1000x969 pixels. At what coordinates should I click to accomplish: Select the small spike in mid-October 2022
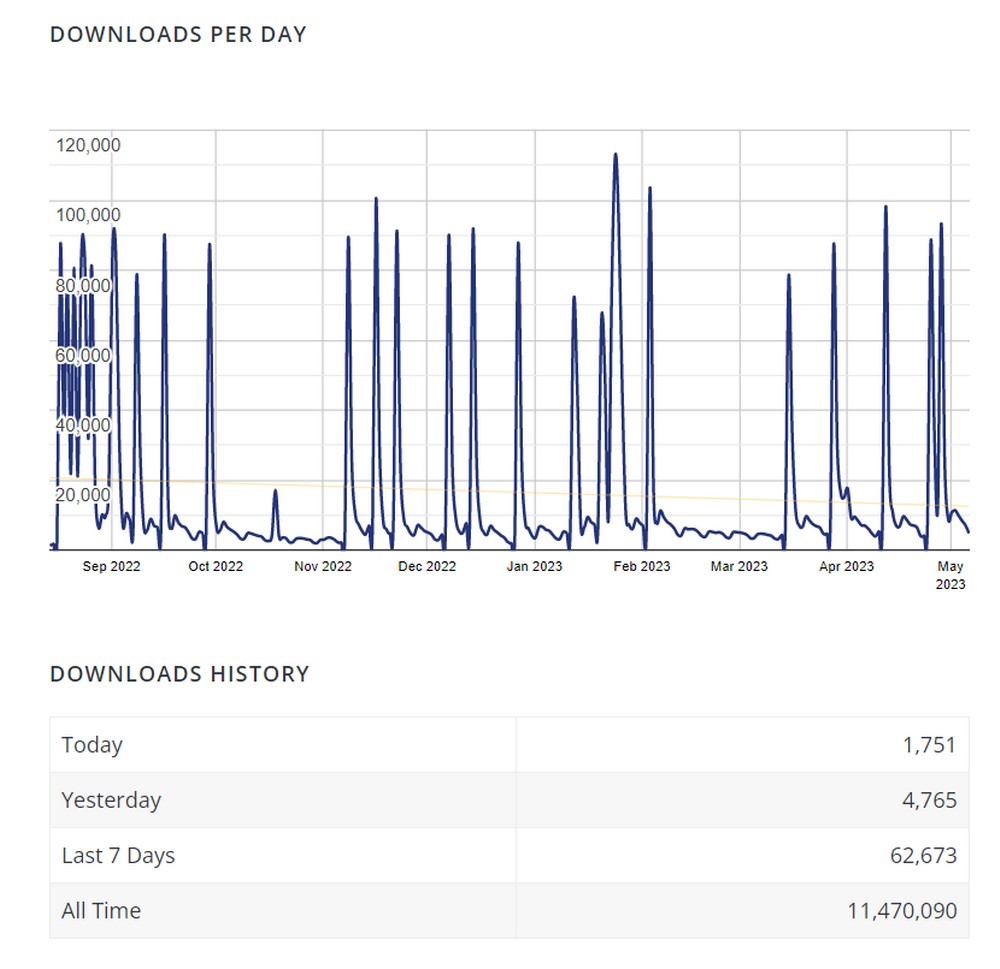coord(277,492)
